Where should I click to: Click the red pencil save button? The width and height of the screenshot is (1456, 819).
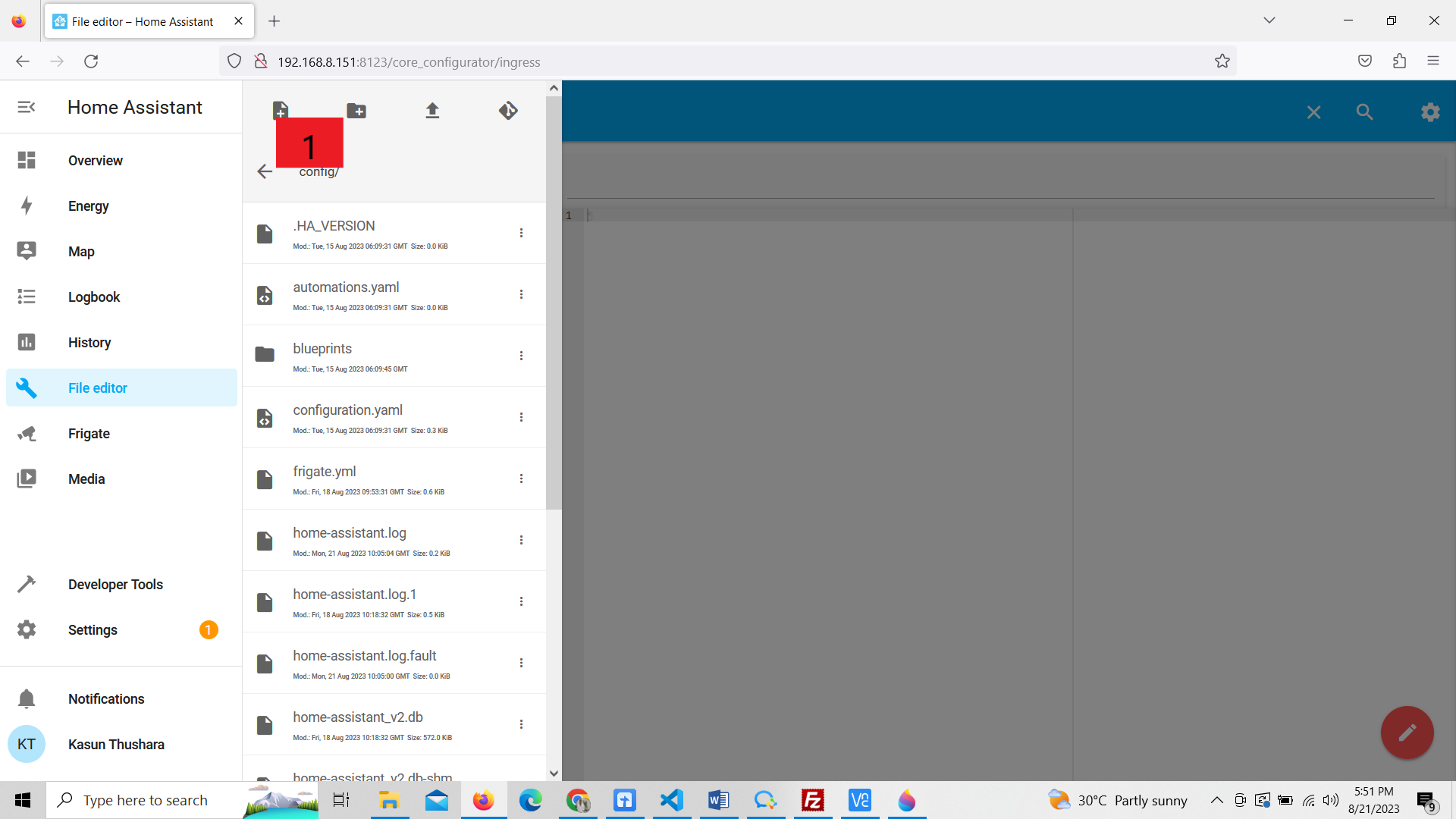1407,733
